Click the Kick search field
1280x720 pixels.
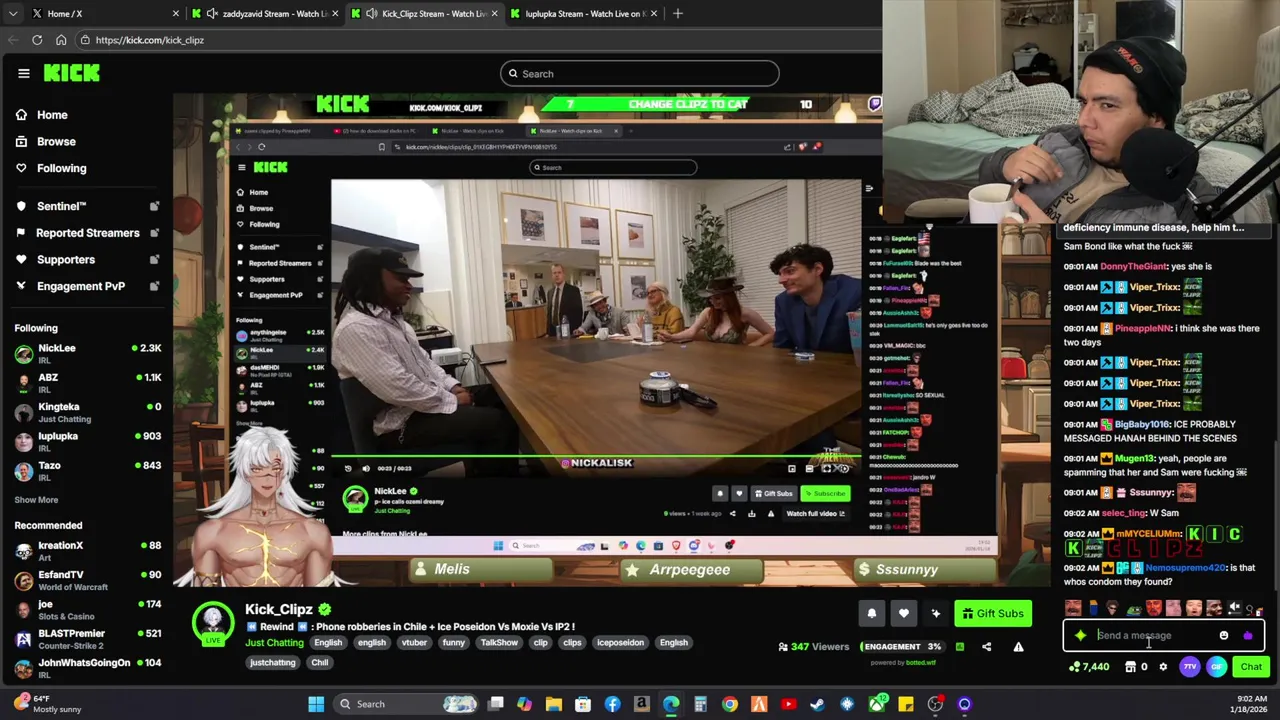point(639,74)
